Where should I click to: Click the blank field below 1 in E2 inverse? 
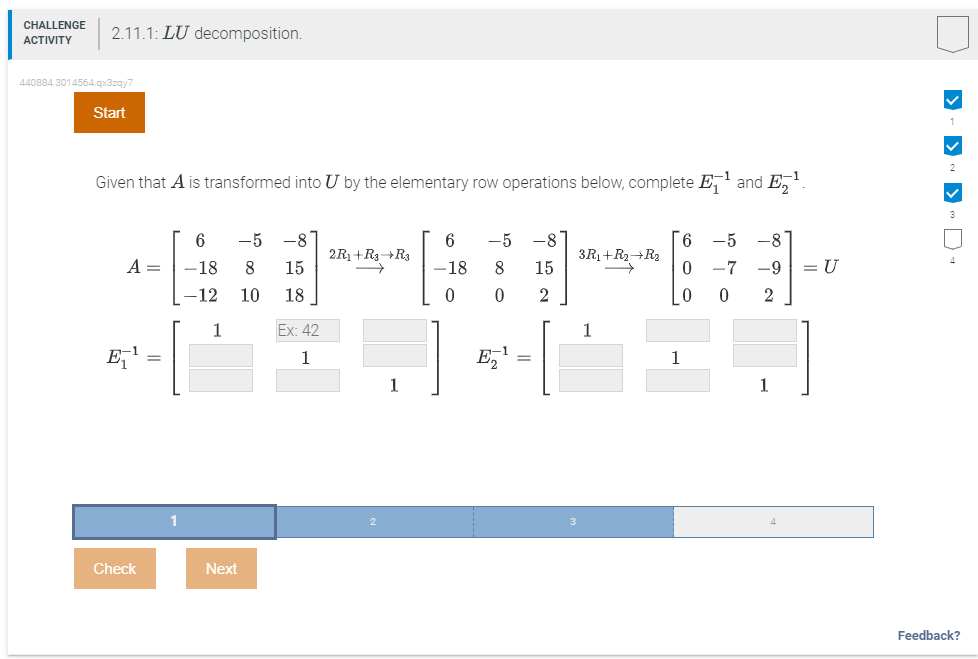(x=589, y=355)
